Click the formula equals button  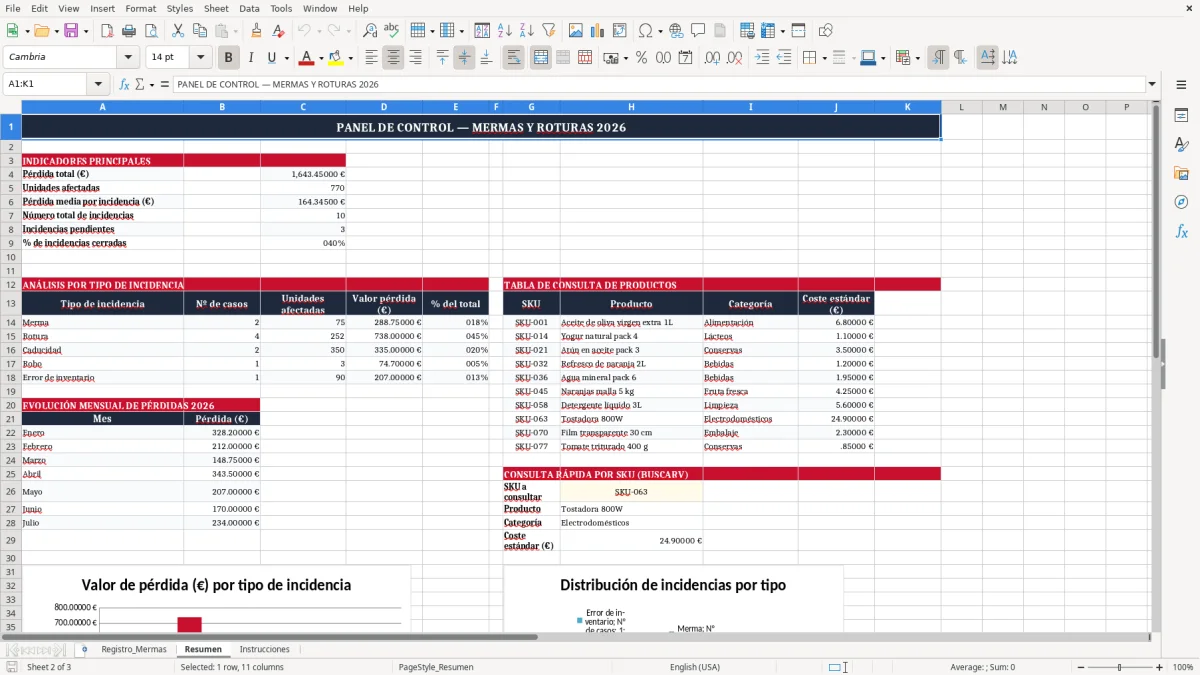(x=163, y=84)
